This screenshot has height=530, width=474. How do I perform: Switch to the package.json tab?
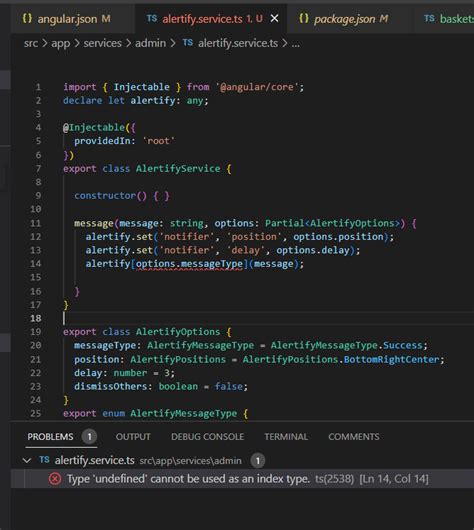pyautogui.click(x=349, y=19)
